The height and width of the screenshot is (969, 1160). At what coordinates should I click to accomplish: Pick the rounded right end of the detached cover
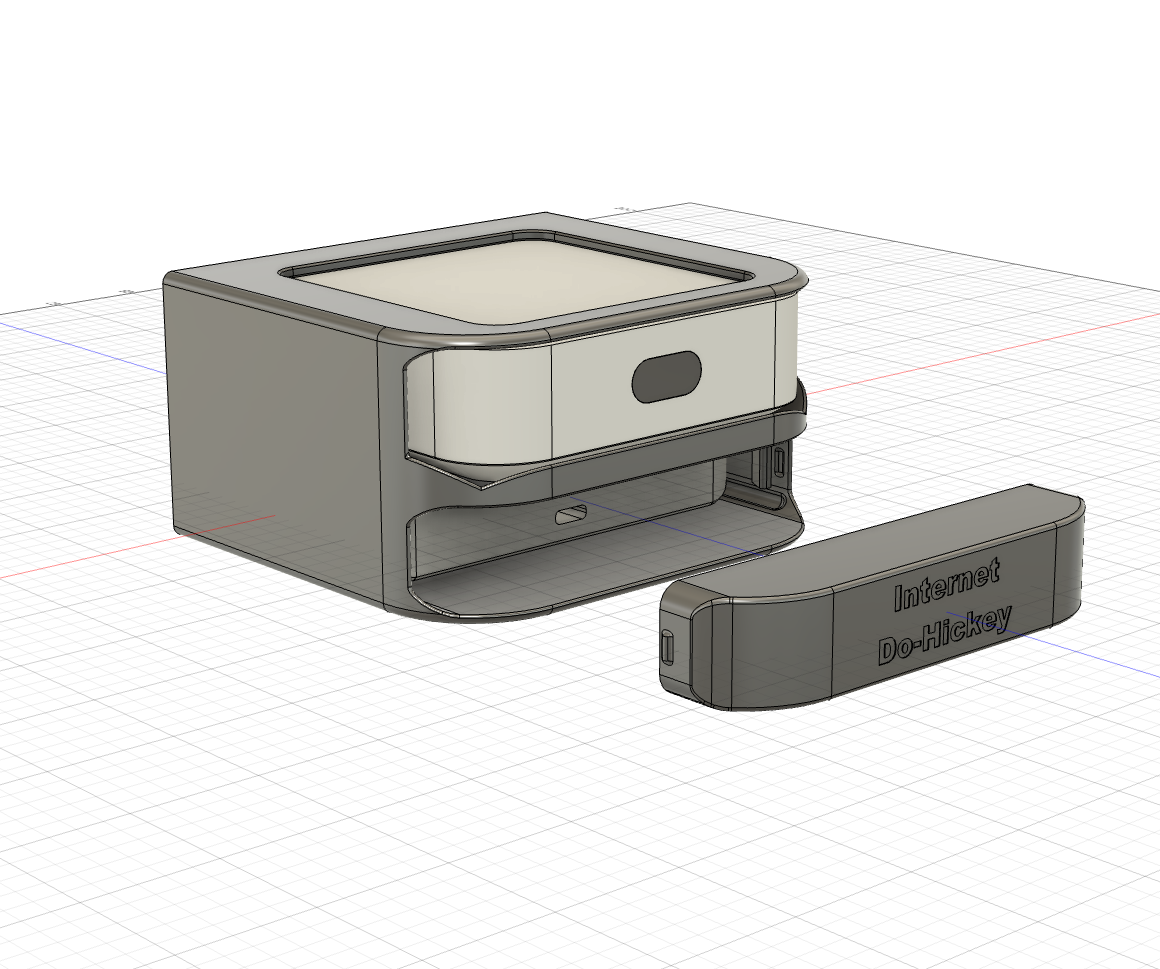1072,560
